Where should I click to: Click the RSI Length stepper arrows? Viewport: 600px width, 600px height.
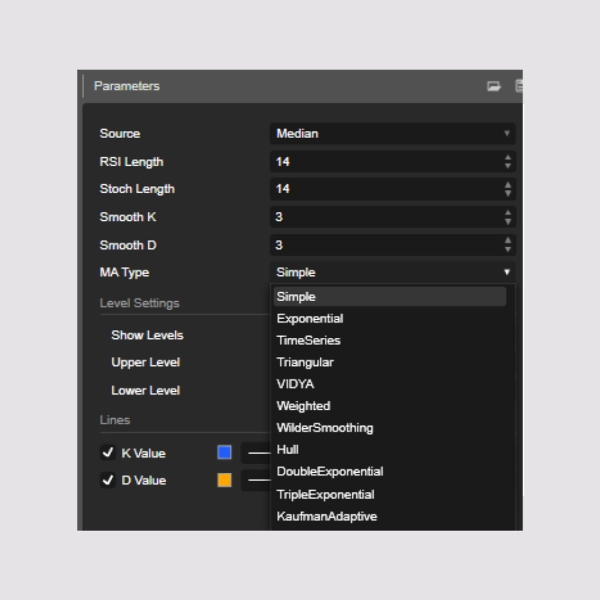pyautogui.click(x=508, y=162)
